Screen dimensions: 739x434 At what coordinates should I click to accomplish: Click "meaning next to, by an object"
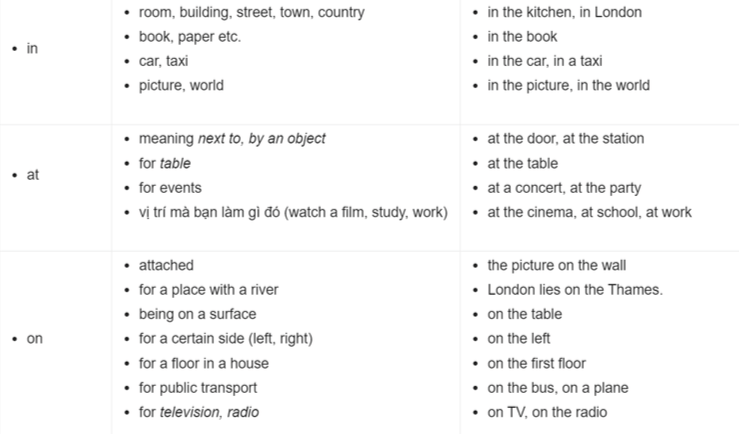point(232,139)
